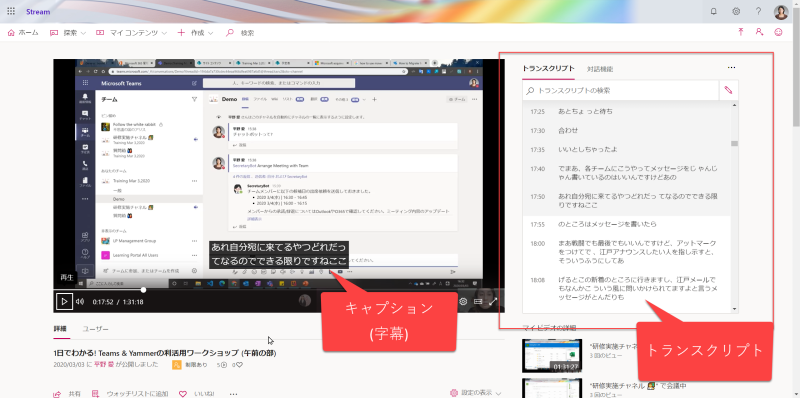Jump to transcript line 17:30 合わせ
This screenshot has height=398, width=800.
[627, 131]
